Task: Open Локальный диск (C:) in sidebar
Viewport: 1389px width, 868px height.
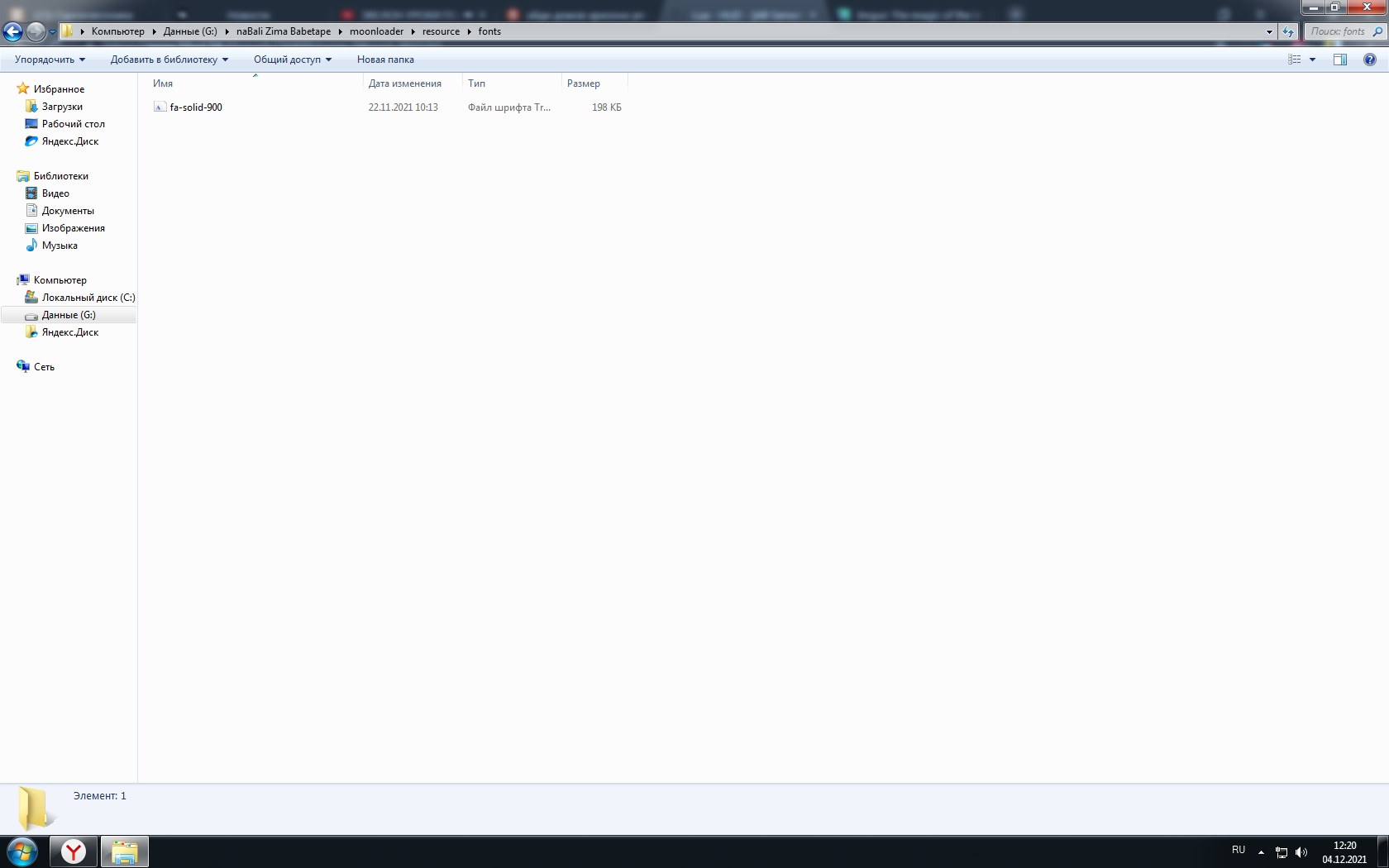Action: (x=88, y=298)
